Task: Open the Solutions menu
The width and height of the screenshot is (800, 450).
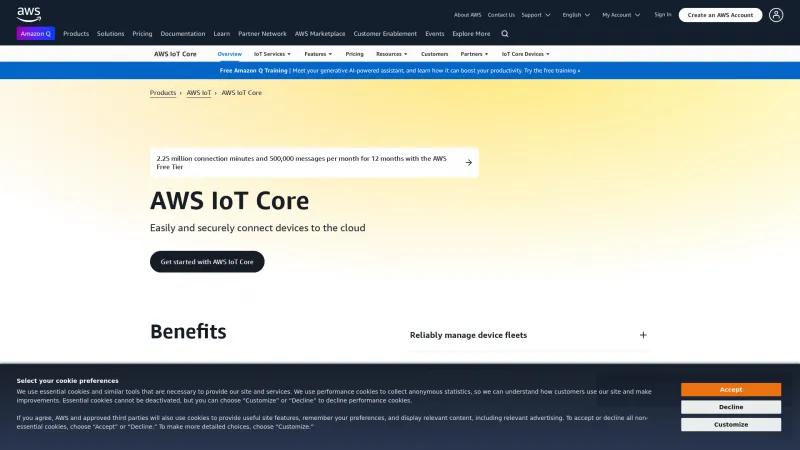Action: pos(110,34)
